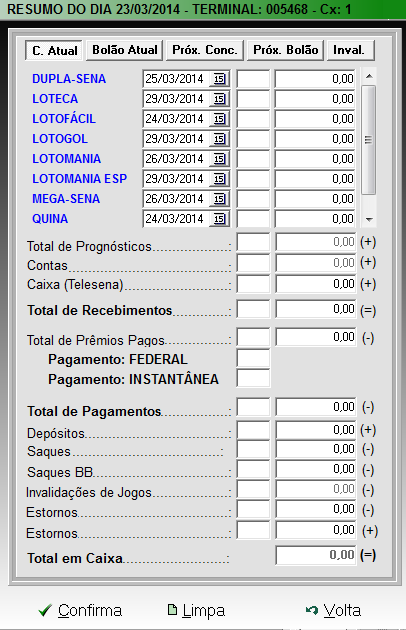Click the Caixa (Telesena) value field
Image resolution: width=406 pixels, height=630 pixels.
[x=316, y=284]
